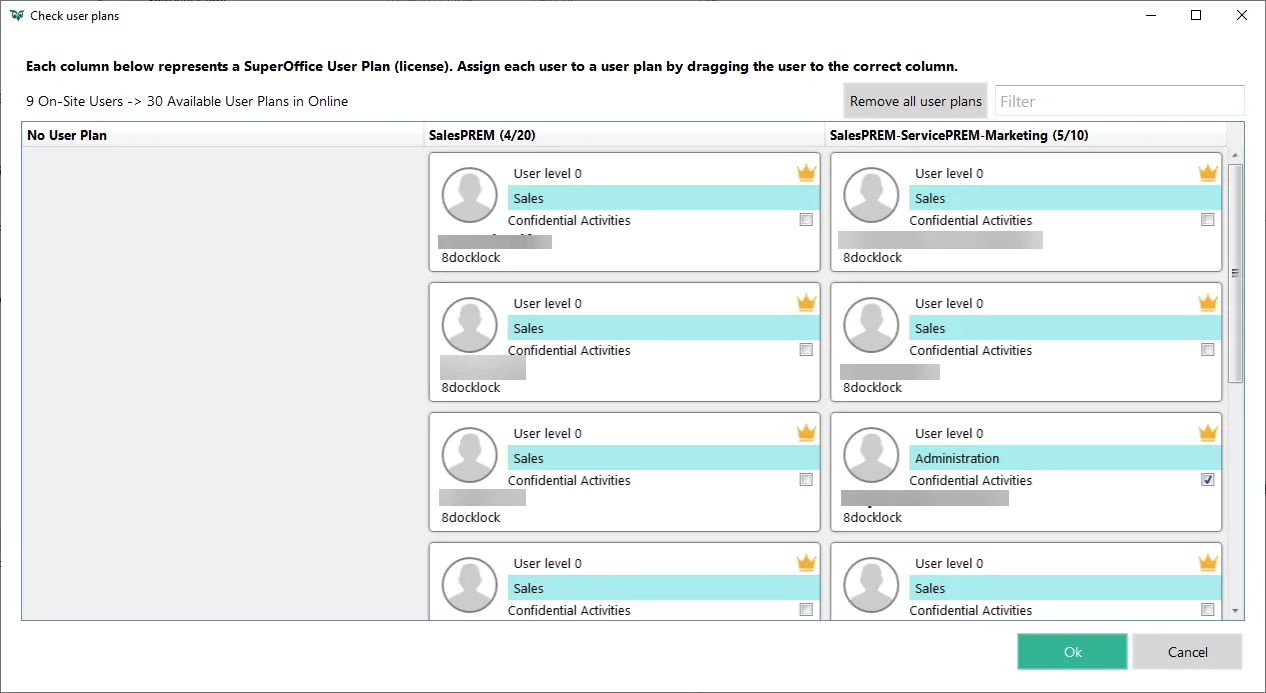Check Confidential Activities on second SalesPREM-ServicePREM-Marketing user

pyautogui.click(x=1208, y=350)
